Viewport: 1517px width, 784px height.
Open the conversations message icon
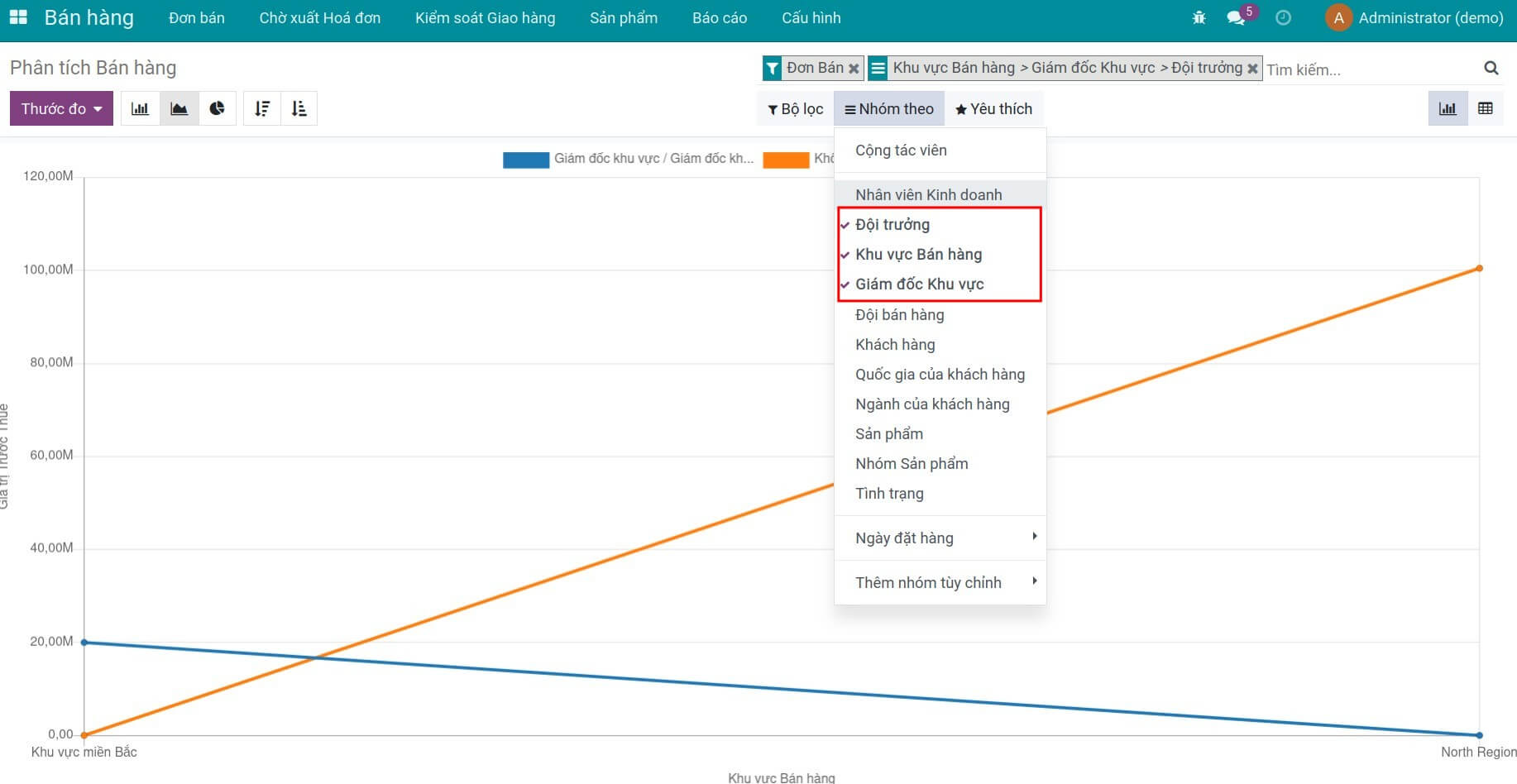(x=1236, y=17)
